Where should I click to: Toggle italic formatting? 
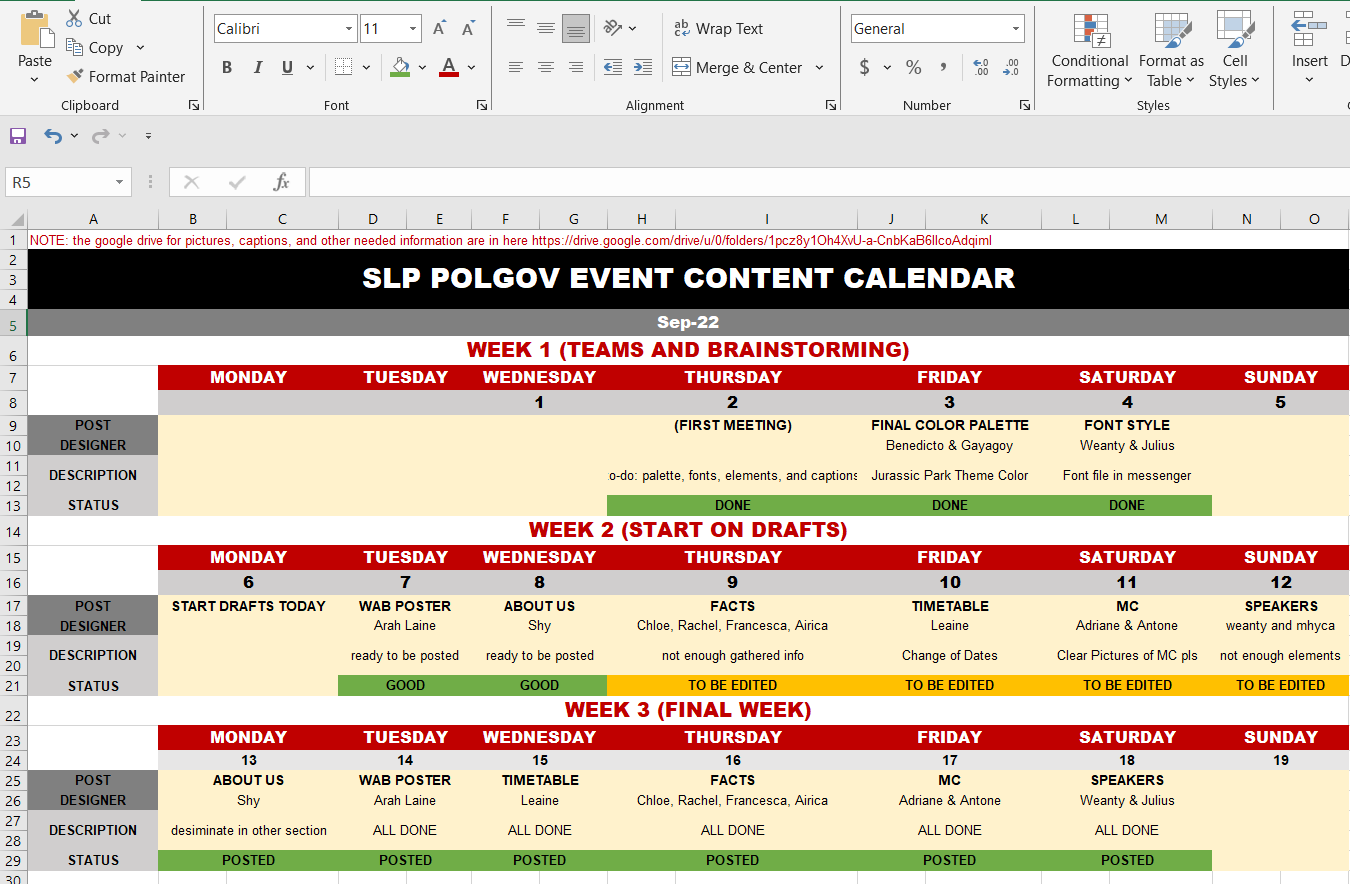[x=257, y=67]
